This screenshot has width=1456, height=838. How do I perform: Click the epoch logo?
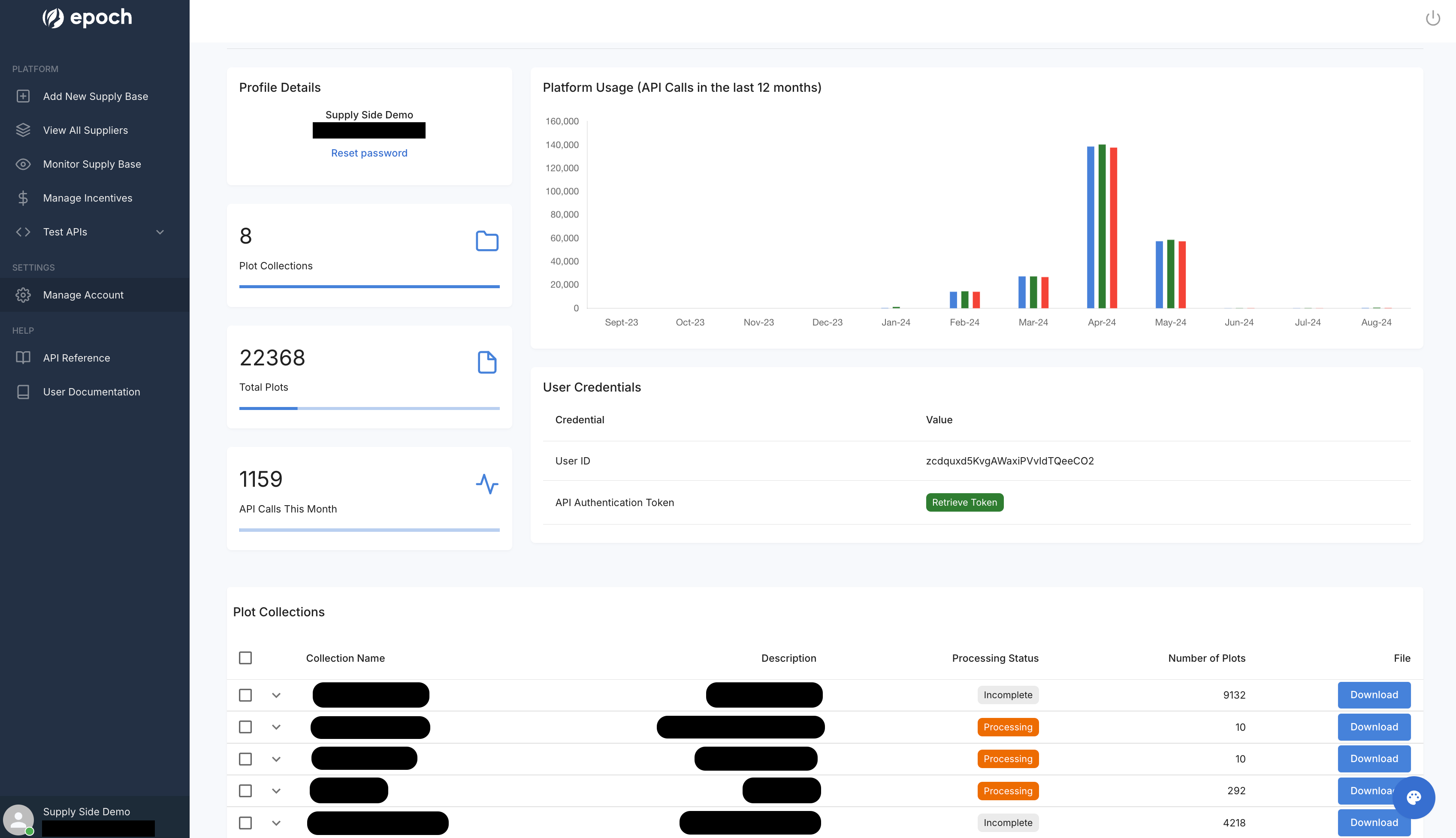coord(88,17)
